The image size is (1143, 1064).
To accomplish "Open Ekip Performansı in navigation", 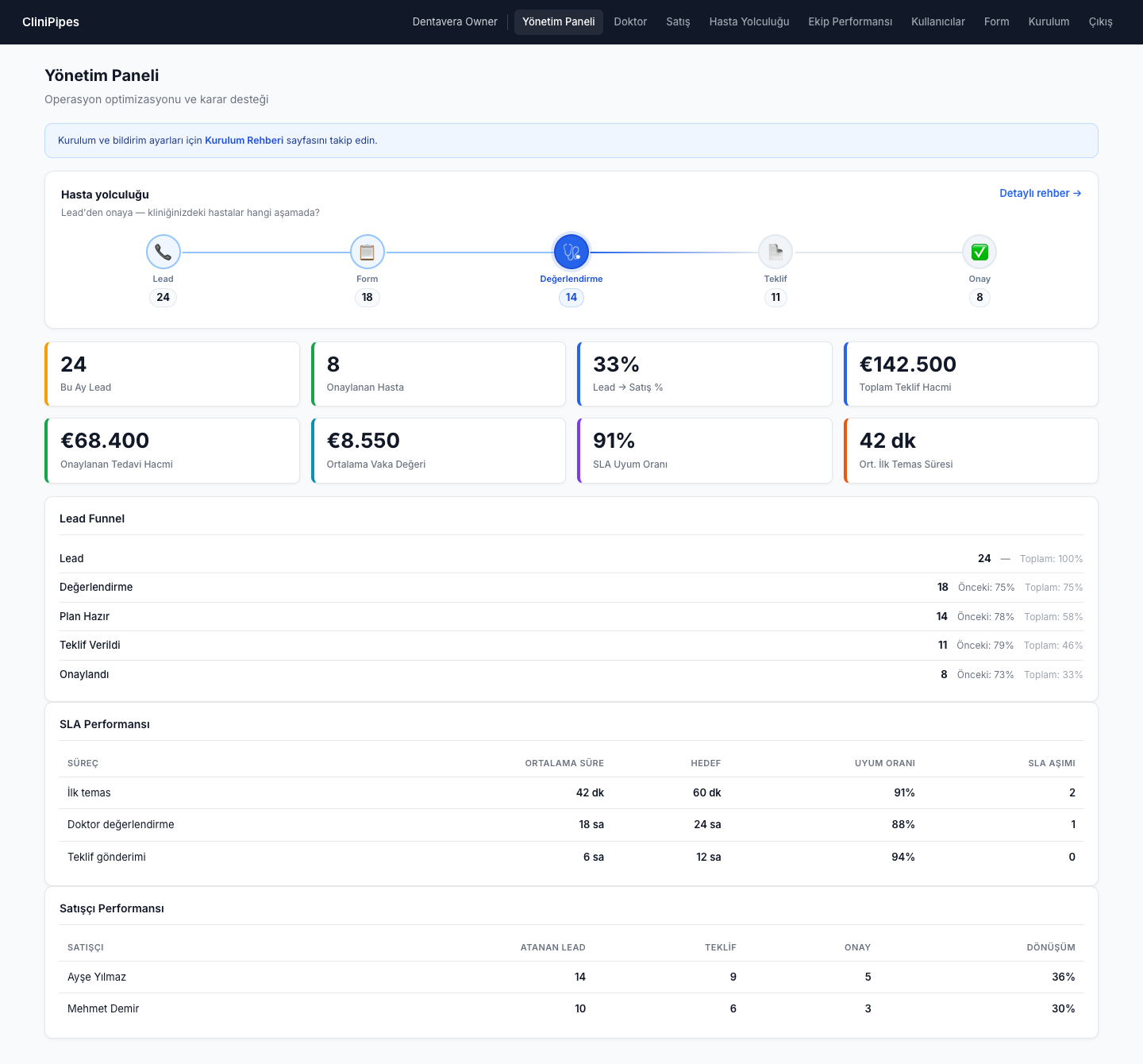I will coord(850,22).
